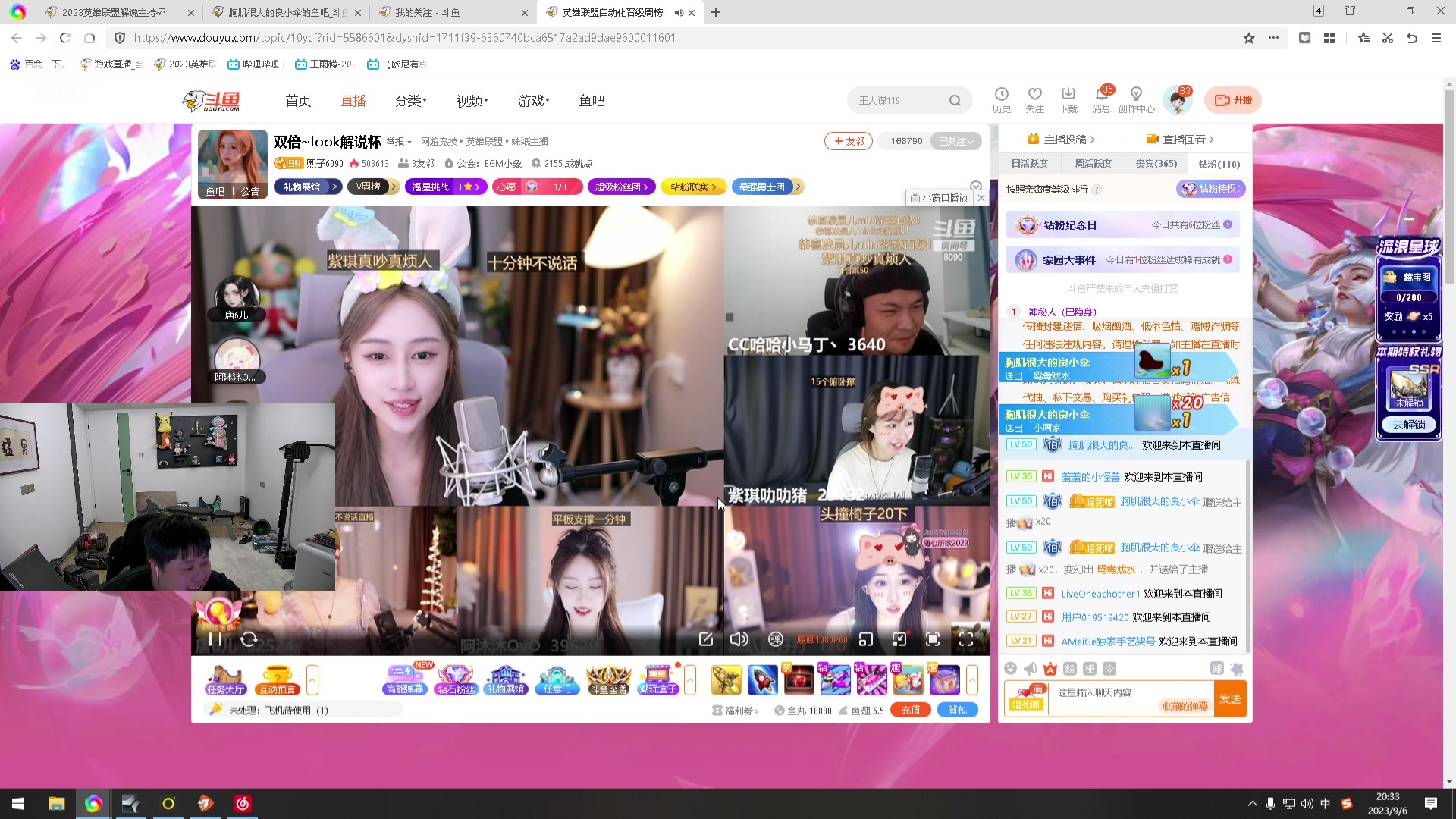
Task: Open the 鱼吧 nav item
Action: click(x=591, y=100)
